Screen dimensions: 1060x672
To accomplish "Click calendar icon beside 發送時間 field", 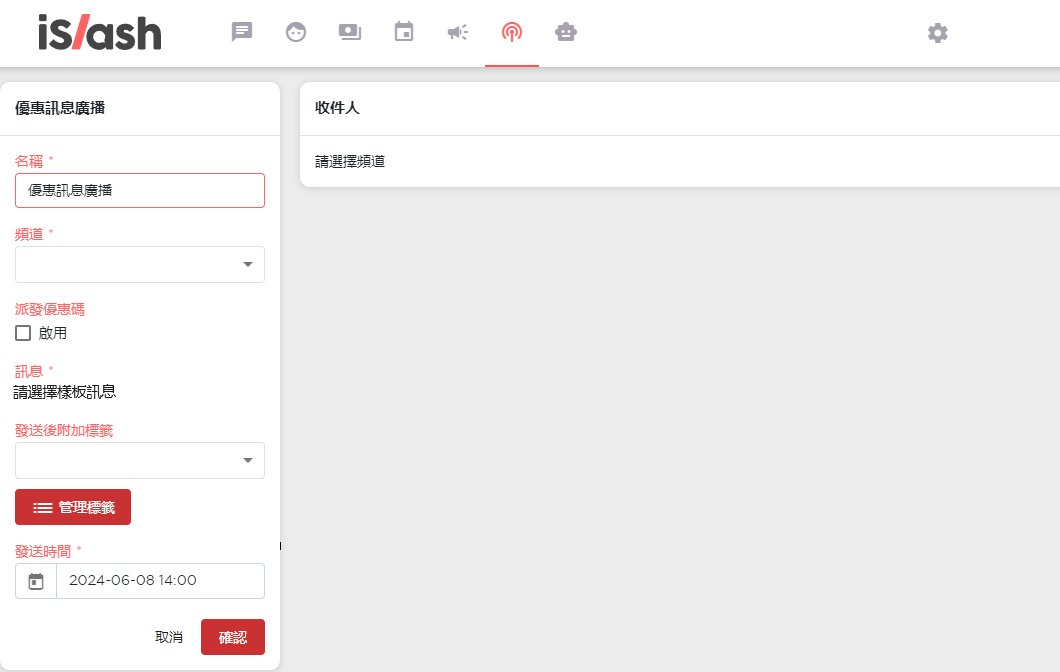I will pos(36,581).
